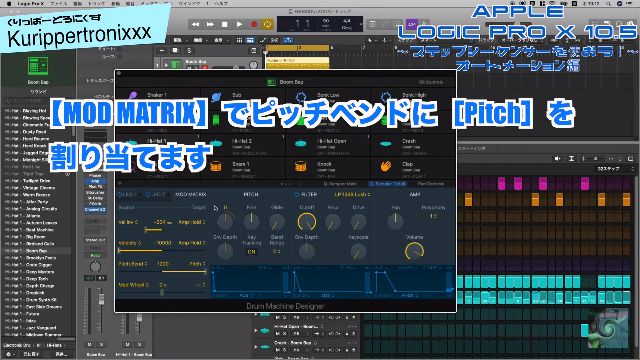Open the Logic Pro X menu

(30, 3)
